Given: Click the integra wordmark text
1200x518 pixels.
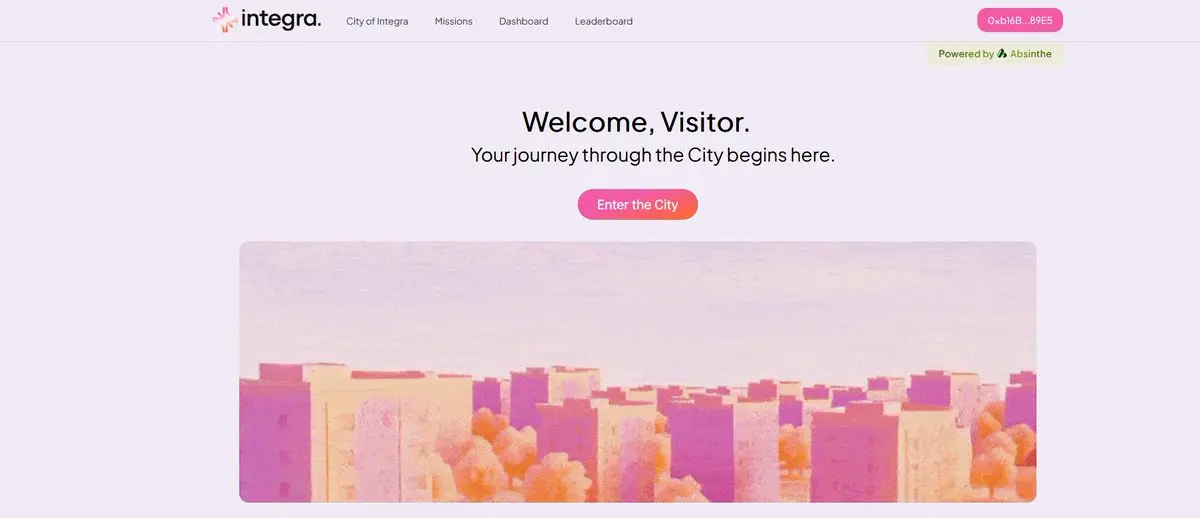Looking at the screenshot, I should [x=281, y=19].
